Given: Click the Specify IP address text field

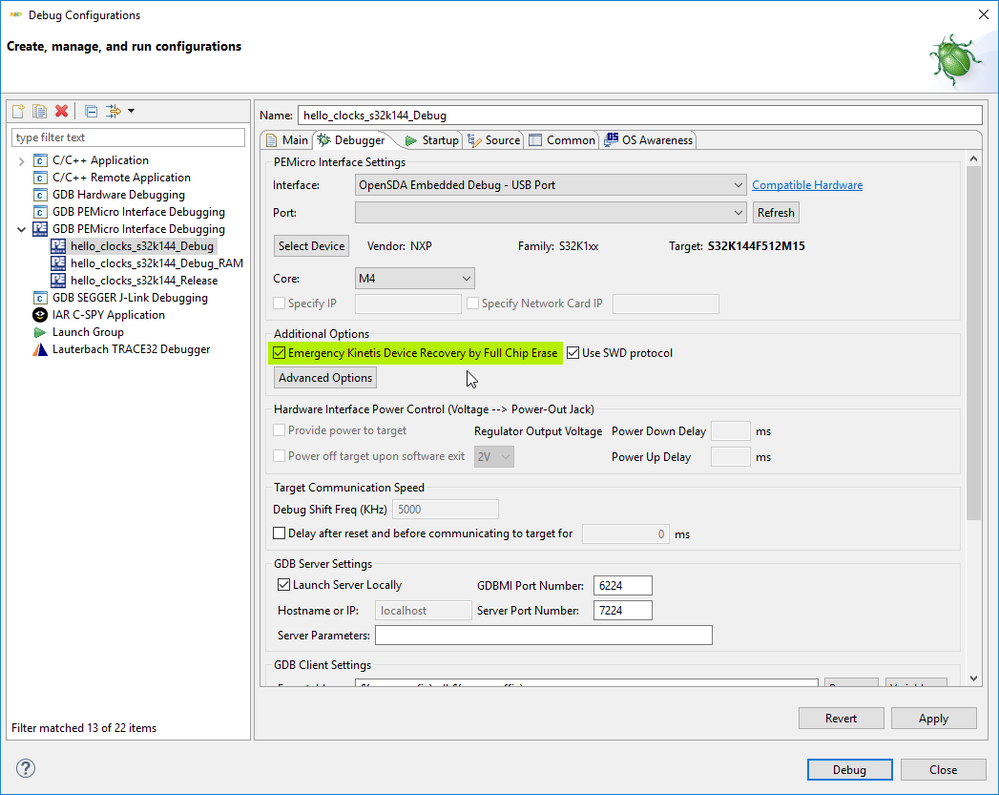Looking at the screenshot, I should (x=408, y=304).
